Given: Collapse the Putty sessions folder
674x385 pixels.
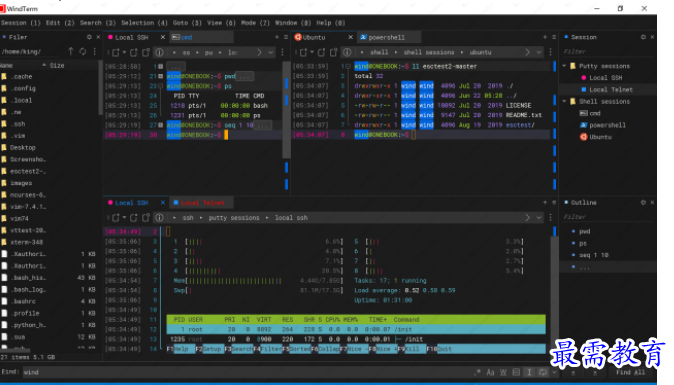Looking at the screenshot, I should click(x=564, y=66).
